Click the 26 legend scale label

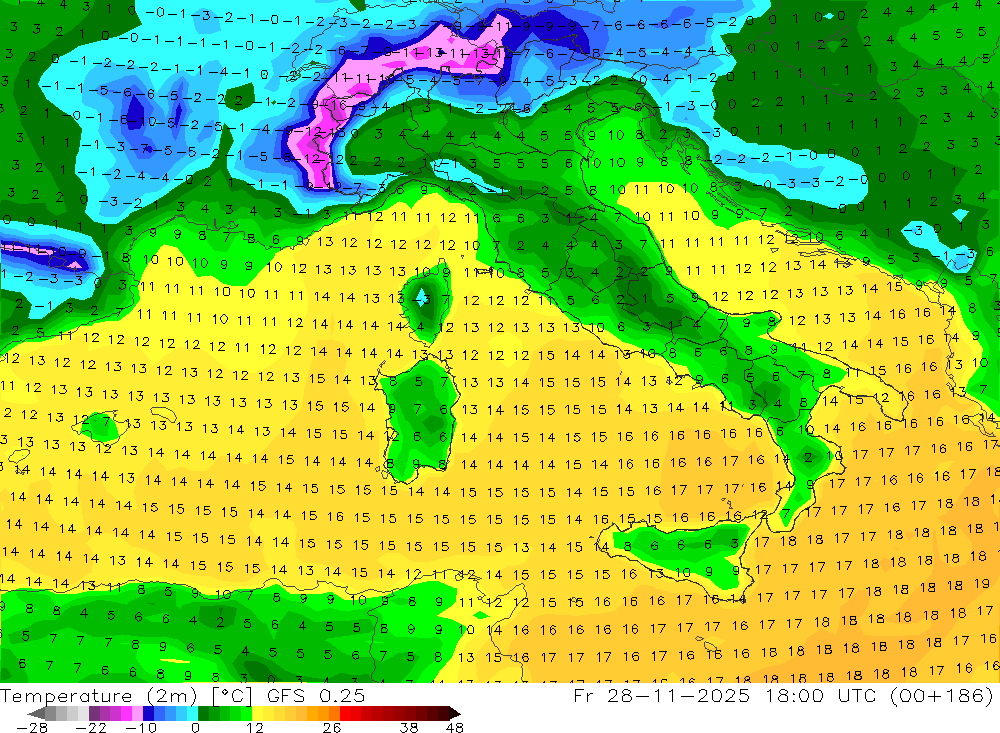coord(332,727)
